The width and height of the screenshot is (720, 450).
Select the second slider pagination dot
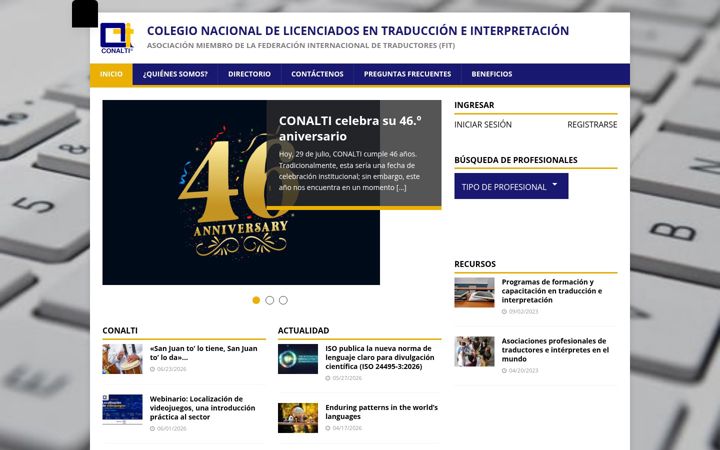point(270,300)
